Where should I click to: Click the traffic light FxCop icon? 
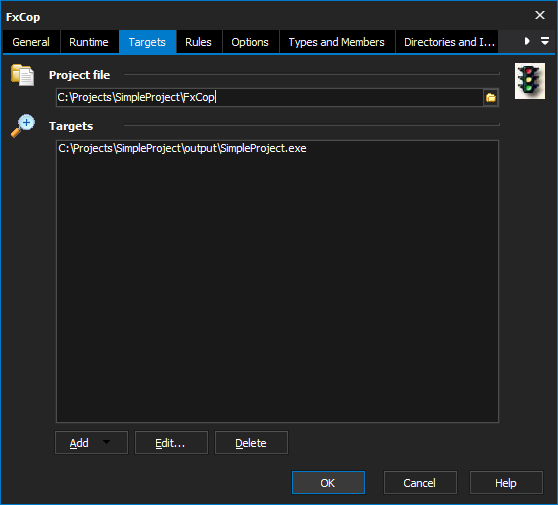[530, 81]
